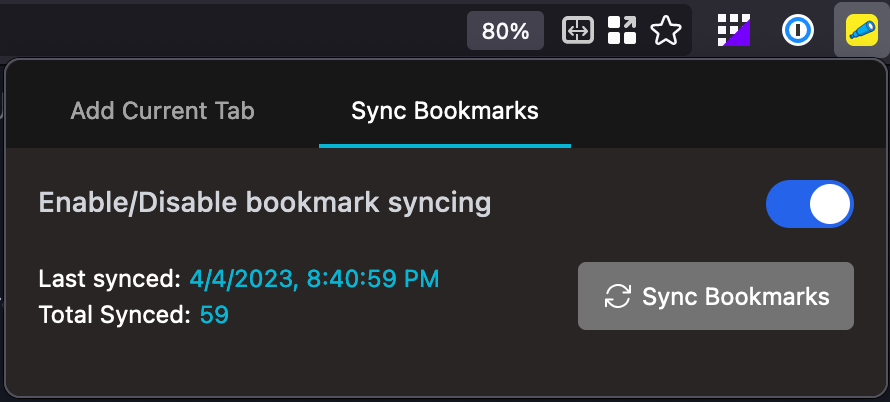Image resolution: width=890 pixels, height=402 pixels.
Task: Reset zoom via the 80% badge
Action: pos(505,31)
